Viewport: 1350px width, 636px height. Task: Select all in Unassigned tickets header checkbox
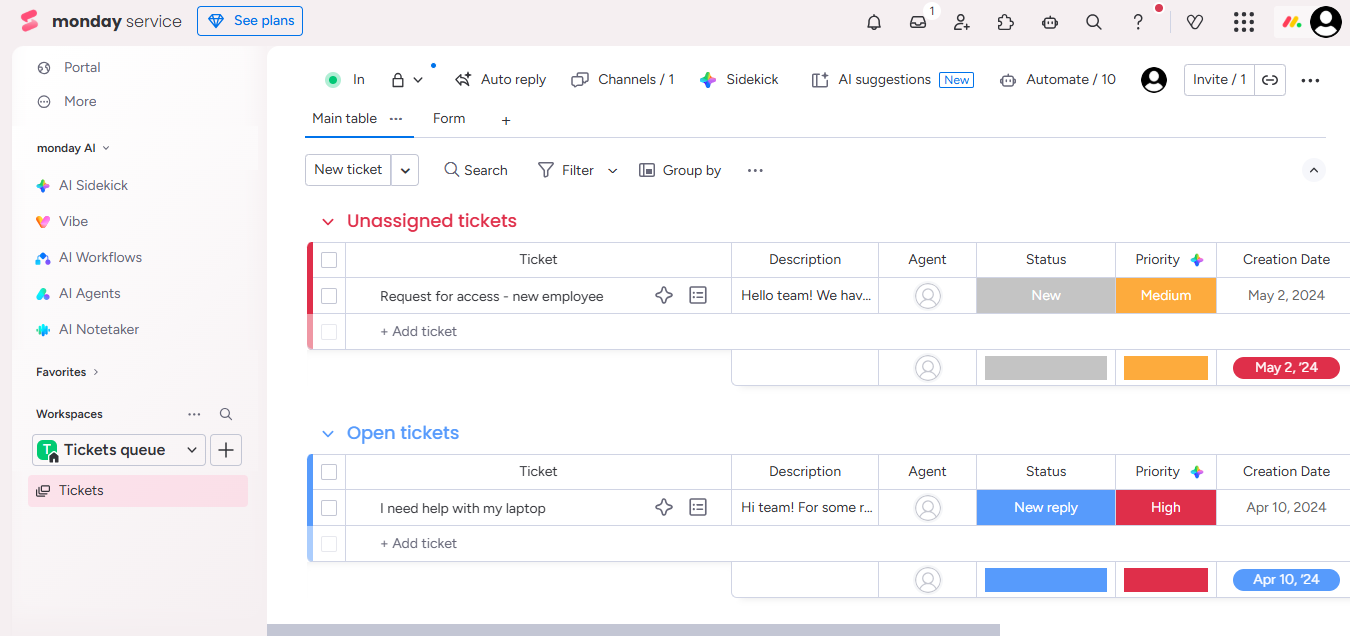click(329, 260)
